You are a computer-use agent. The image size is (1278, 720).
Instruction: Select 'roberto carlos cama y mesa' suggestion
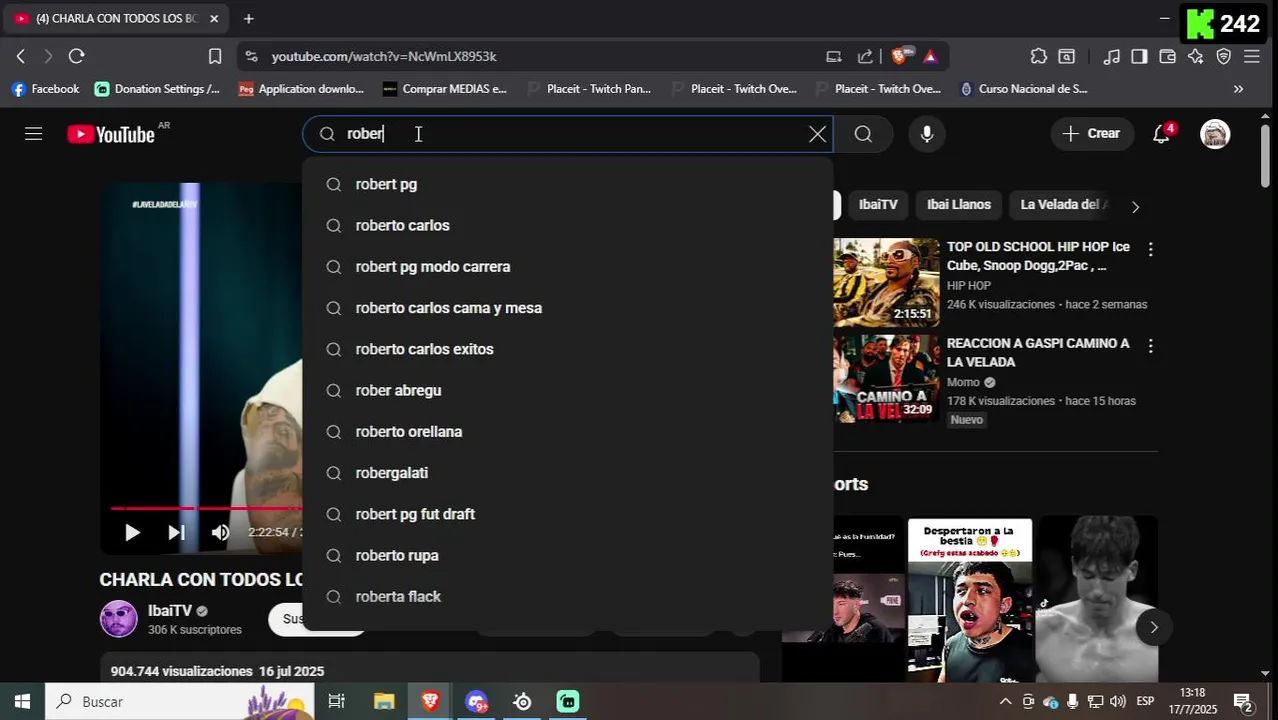(x=567, y=308)
